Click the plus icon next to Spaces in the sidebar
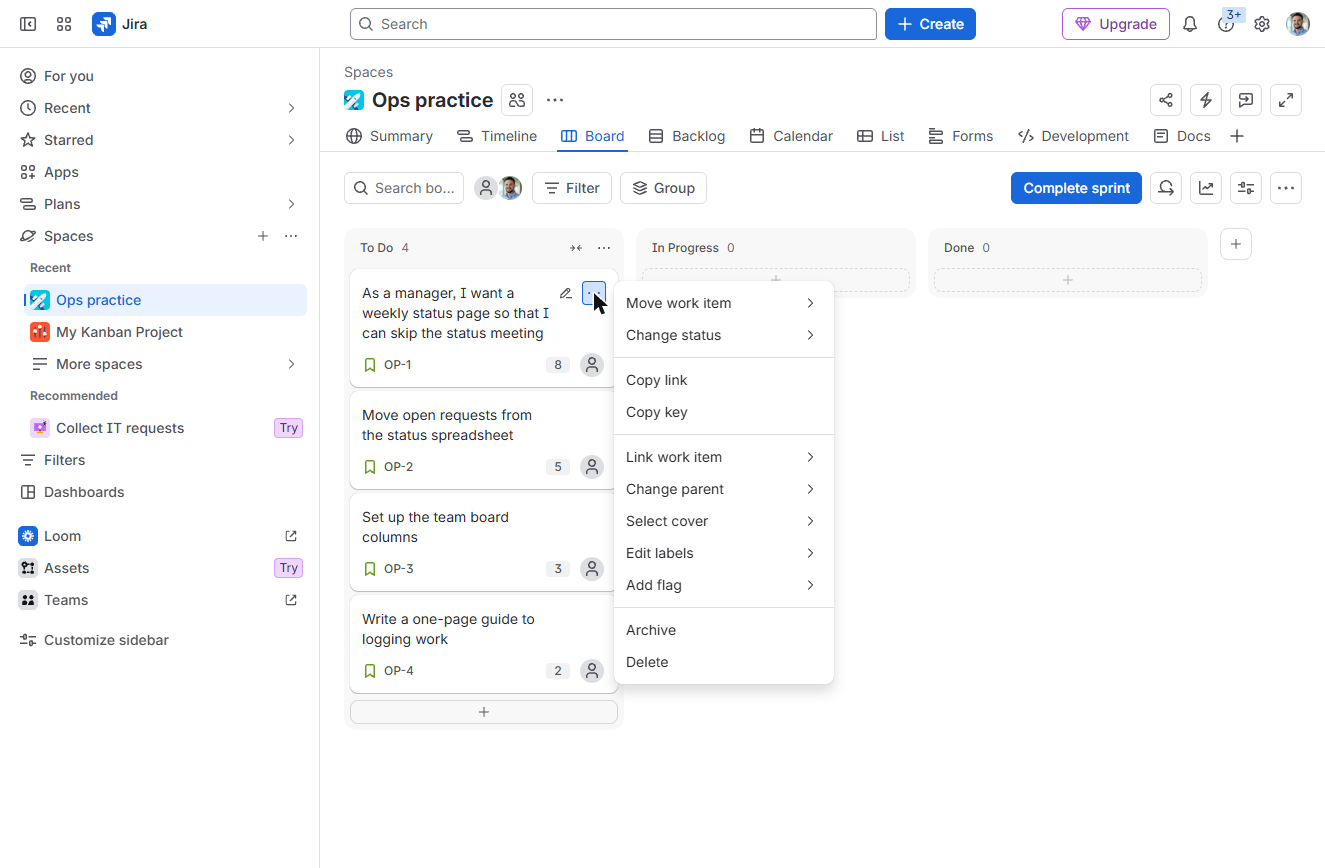The image size is (1325, 868). pyautogui.click(x=263, y=236)
